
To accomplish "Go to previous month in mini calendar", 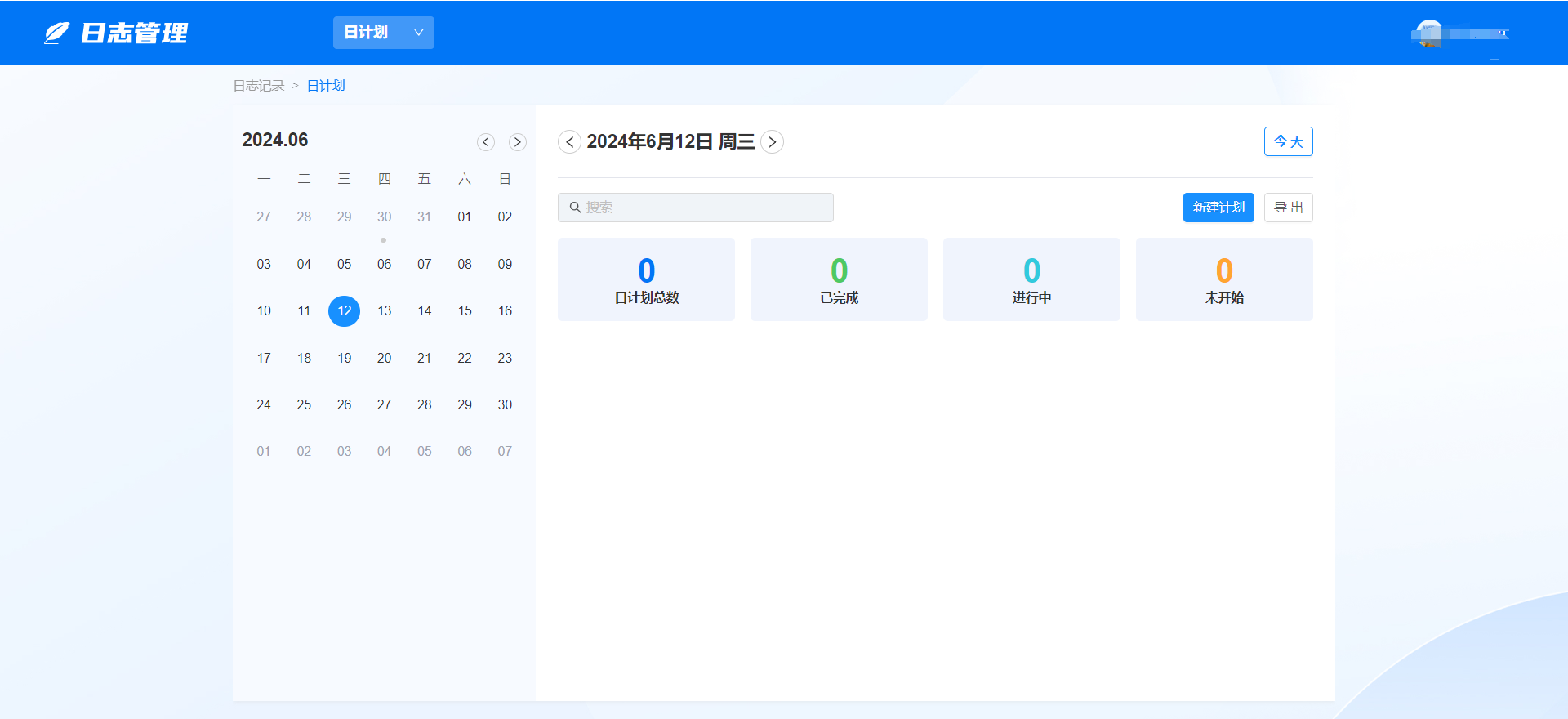I will [486, 142].
